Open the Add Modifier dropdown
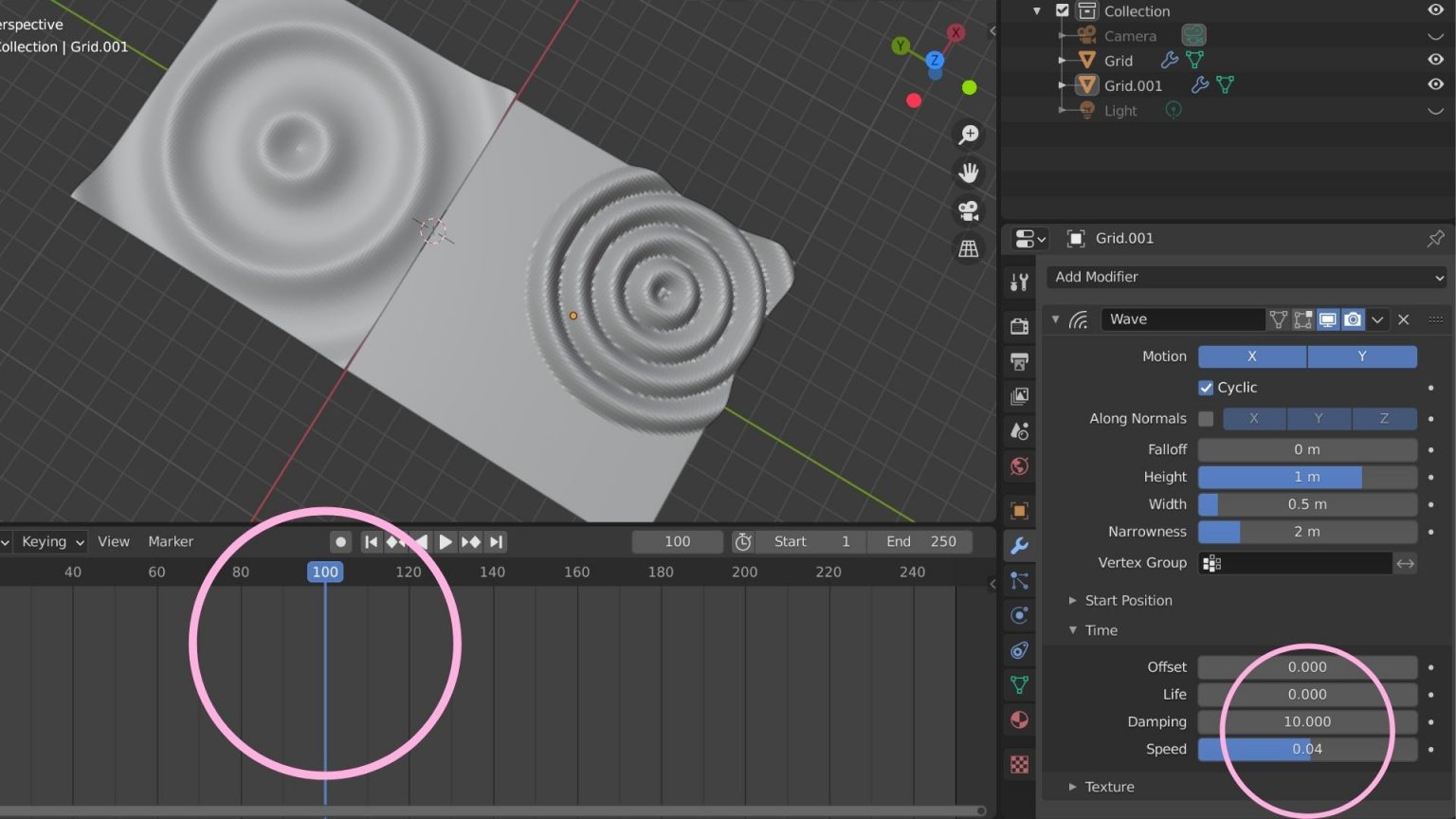The width and height of the screenshot is (1456, 819). point(1245,277)
